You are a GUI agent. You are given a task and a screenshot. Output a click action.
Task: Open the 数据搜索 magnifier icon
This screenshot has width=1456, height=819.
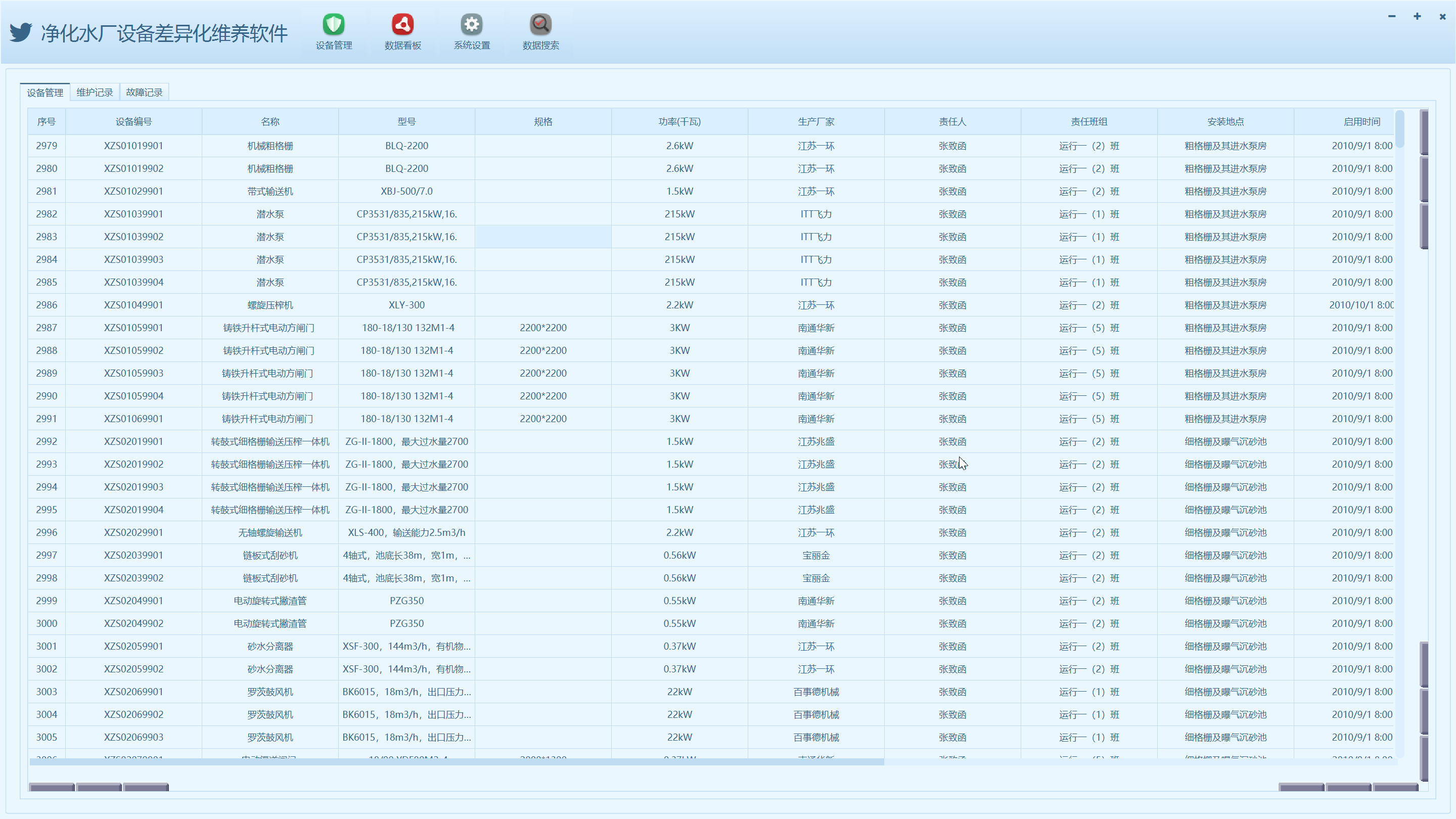tap(540, 32)
